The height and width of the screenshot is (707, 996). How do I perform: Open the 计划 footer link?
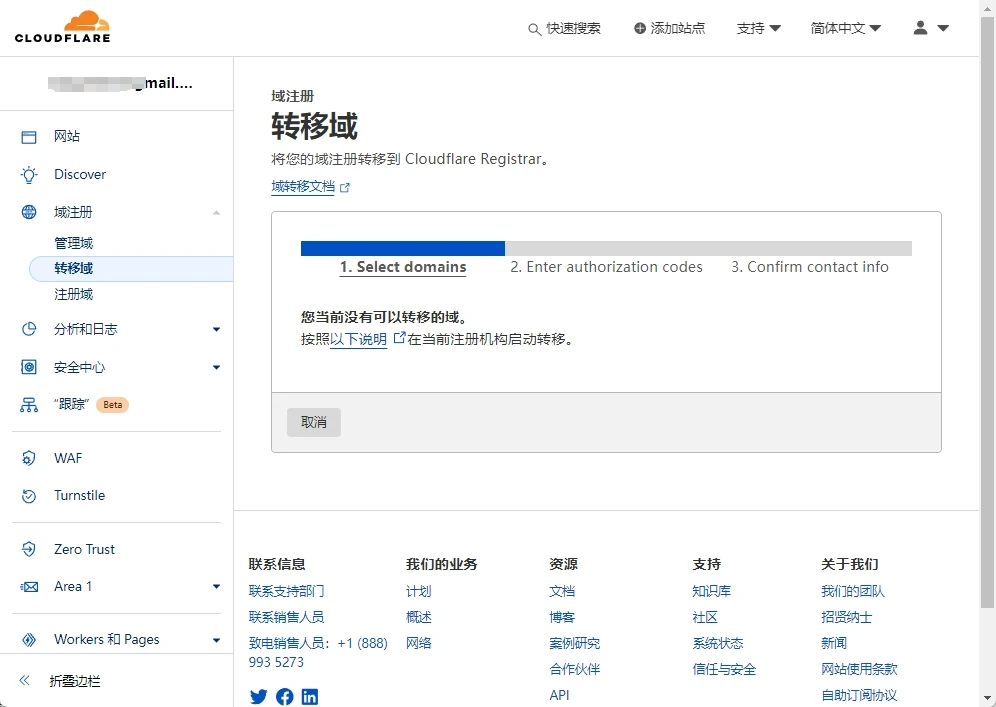pyautogui.click(x=419, y=591)
